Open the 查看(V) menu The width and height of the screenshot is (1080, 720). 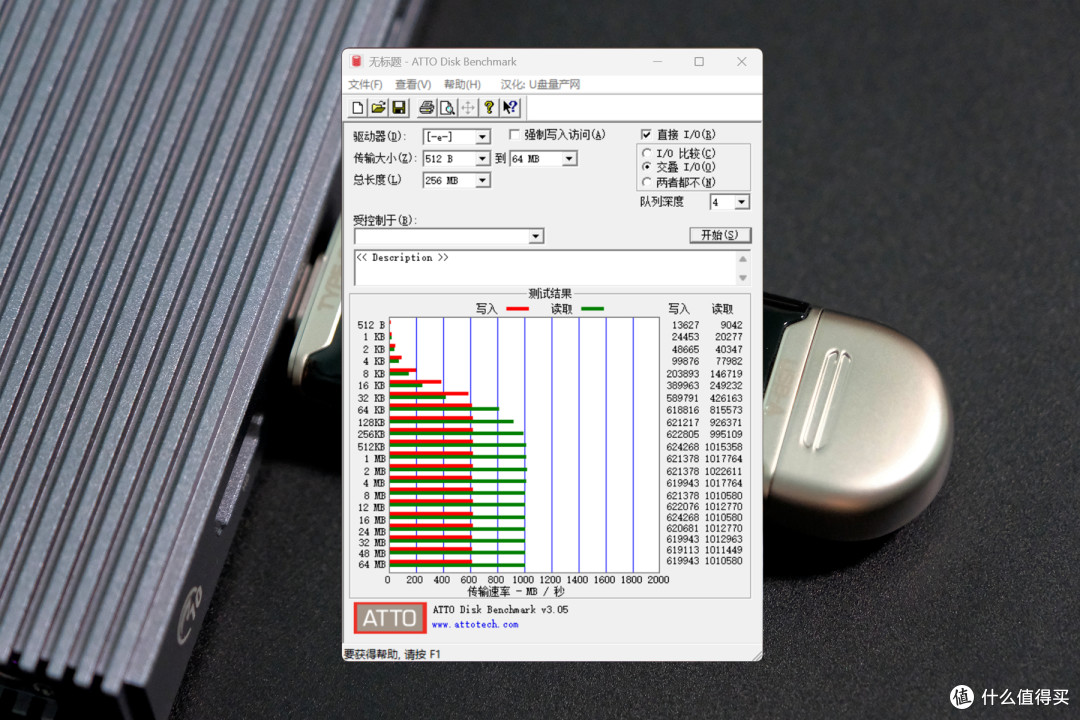click(x=413, y=85)
